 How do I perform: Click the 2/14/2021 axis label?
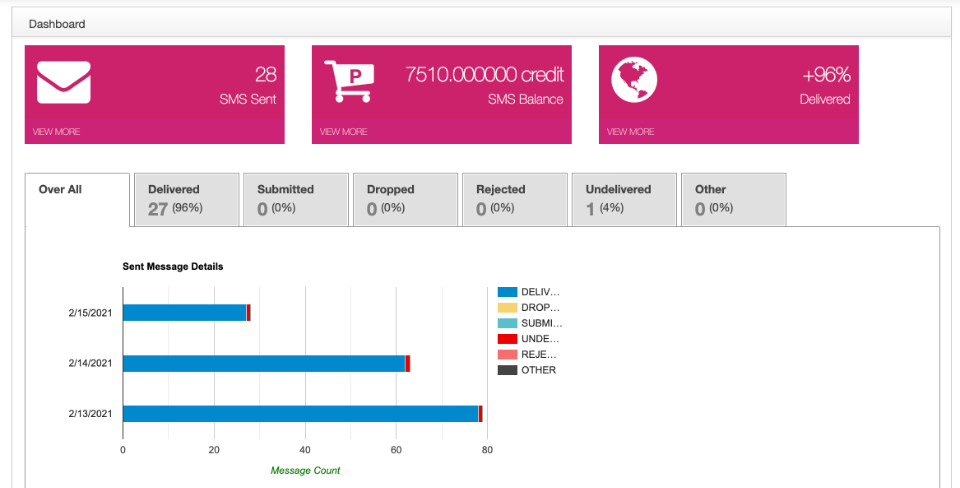tap(91, 363)
